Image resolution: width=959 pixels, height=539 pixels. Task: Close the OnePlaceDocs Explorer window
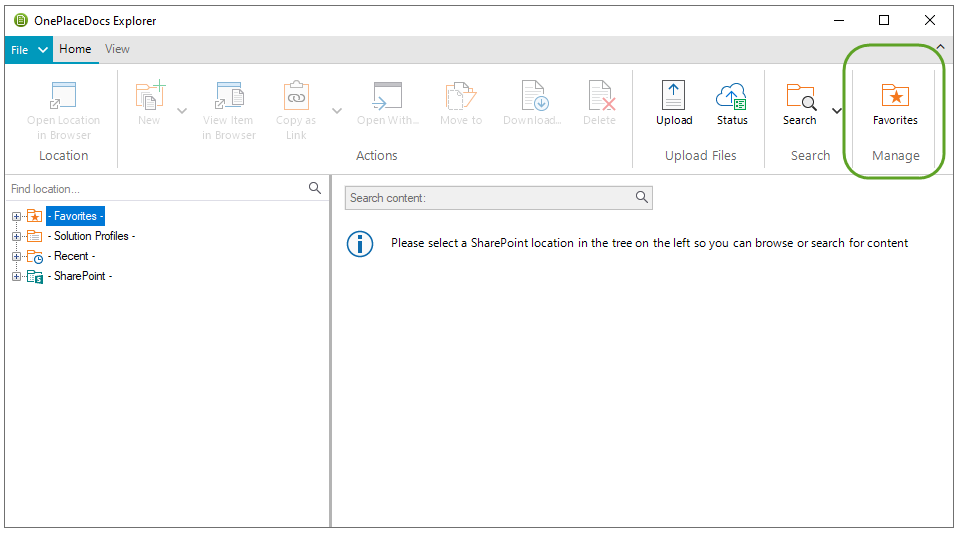(x=930, y=20)
